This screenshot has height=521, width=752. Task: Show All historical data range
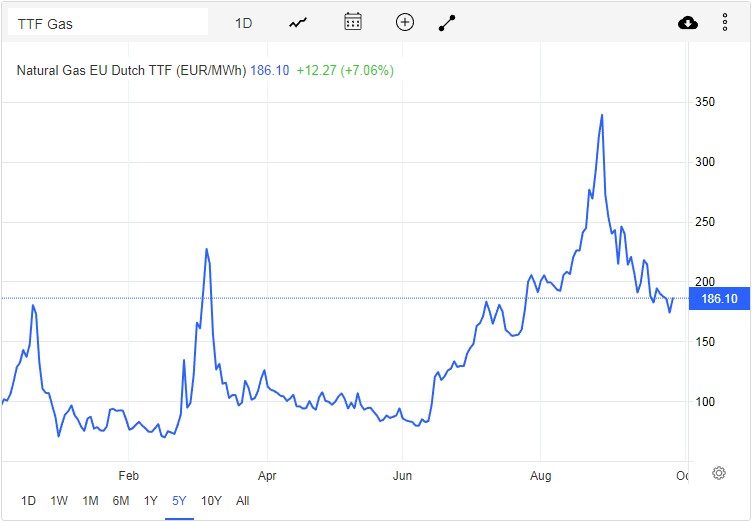(242, 501)
